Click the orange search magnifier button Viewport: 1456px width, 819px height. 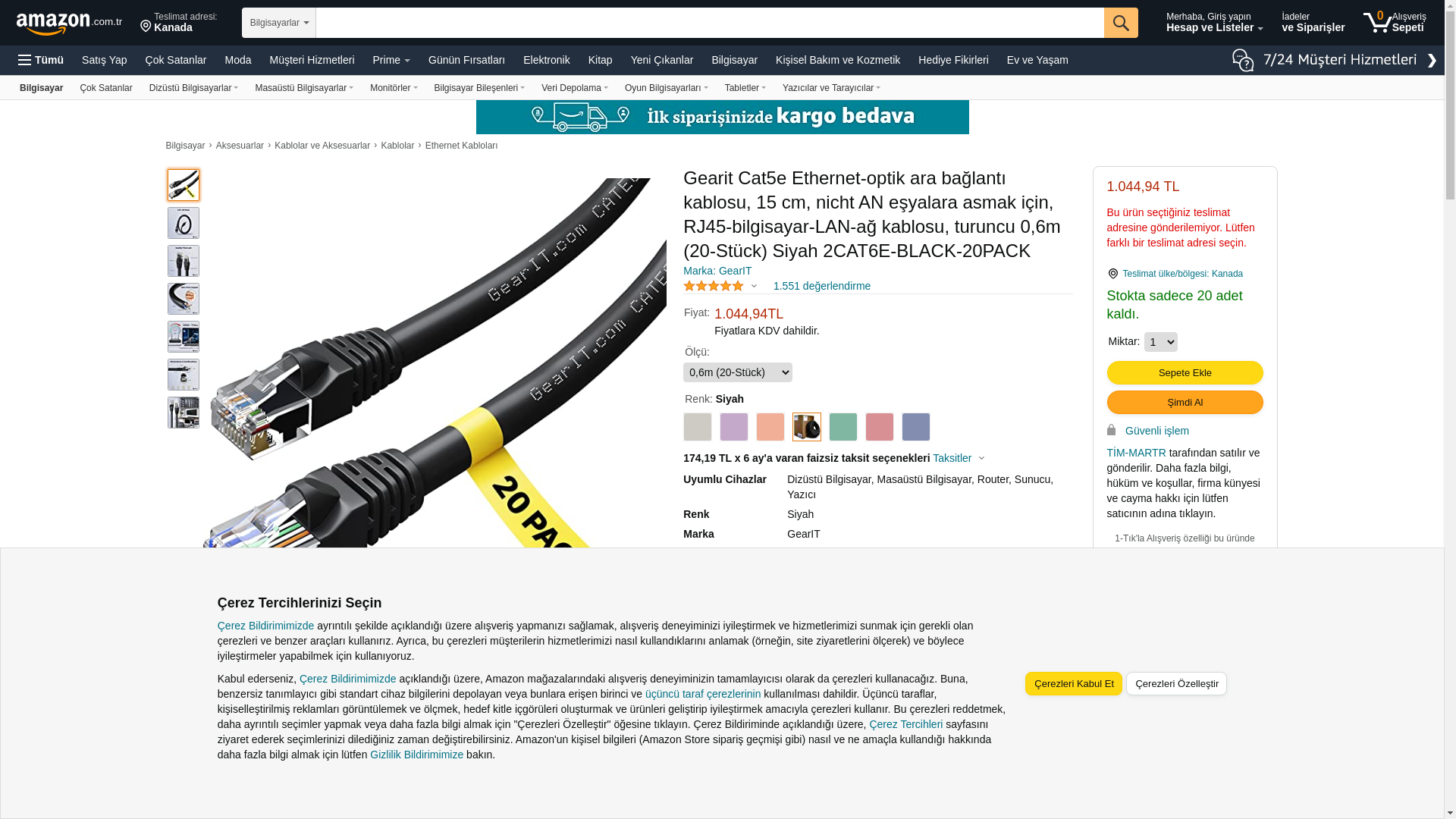point(1121,23)
